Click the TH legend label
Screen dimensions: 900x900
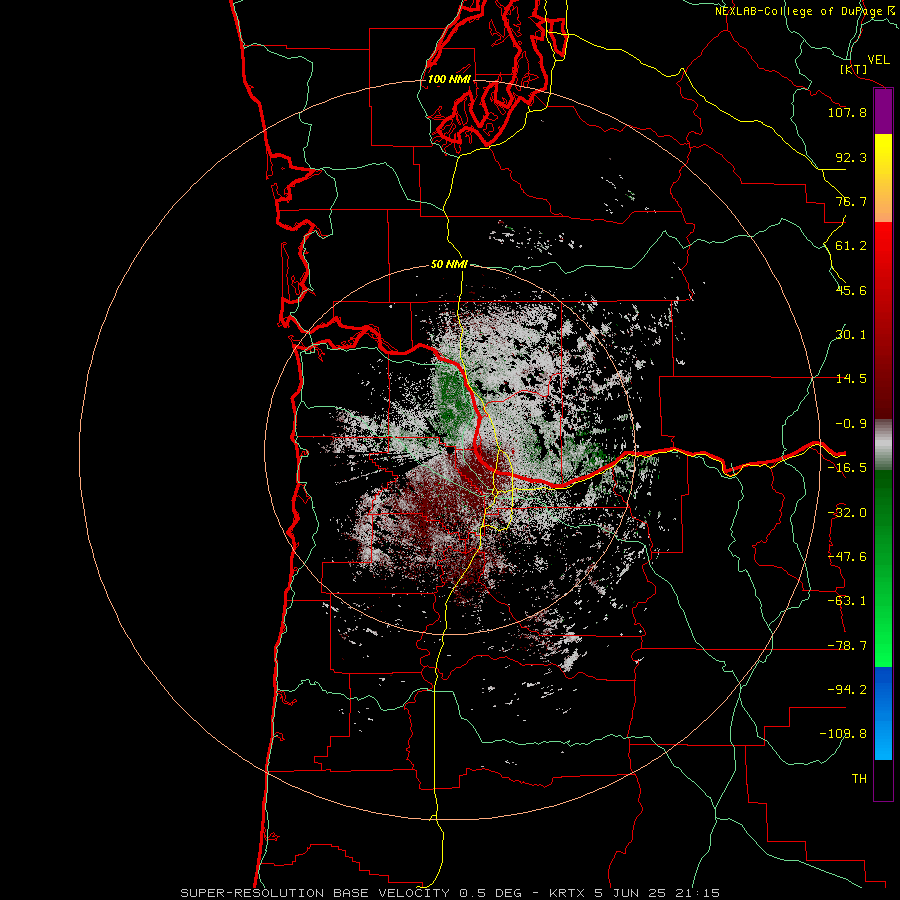(859, 779)
